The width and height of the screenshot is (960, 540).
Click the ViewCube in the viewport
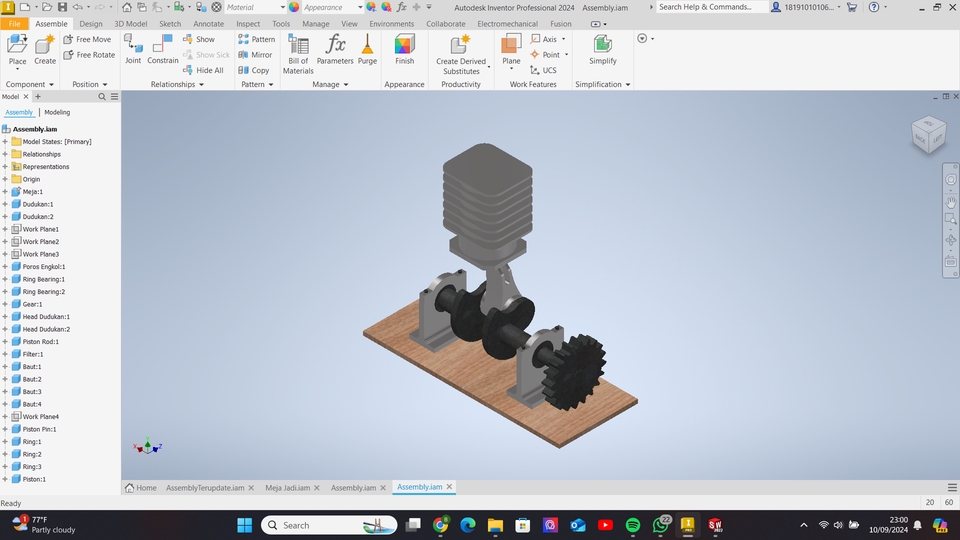(928, 135)
